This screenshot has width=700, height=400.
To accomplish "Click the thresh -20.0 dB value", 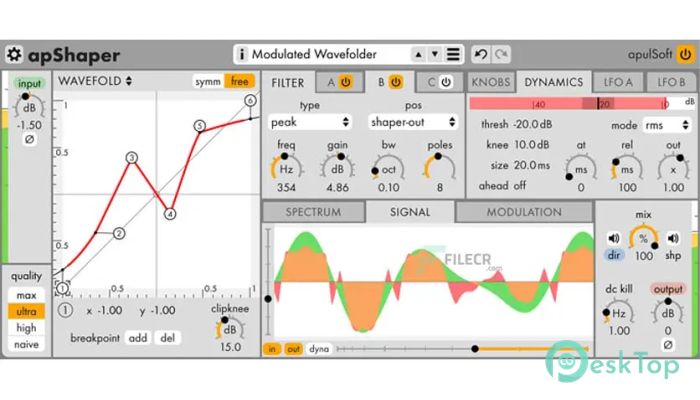I will [x=533, y=124].
